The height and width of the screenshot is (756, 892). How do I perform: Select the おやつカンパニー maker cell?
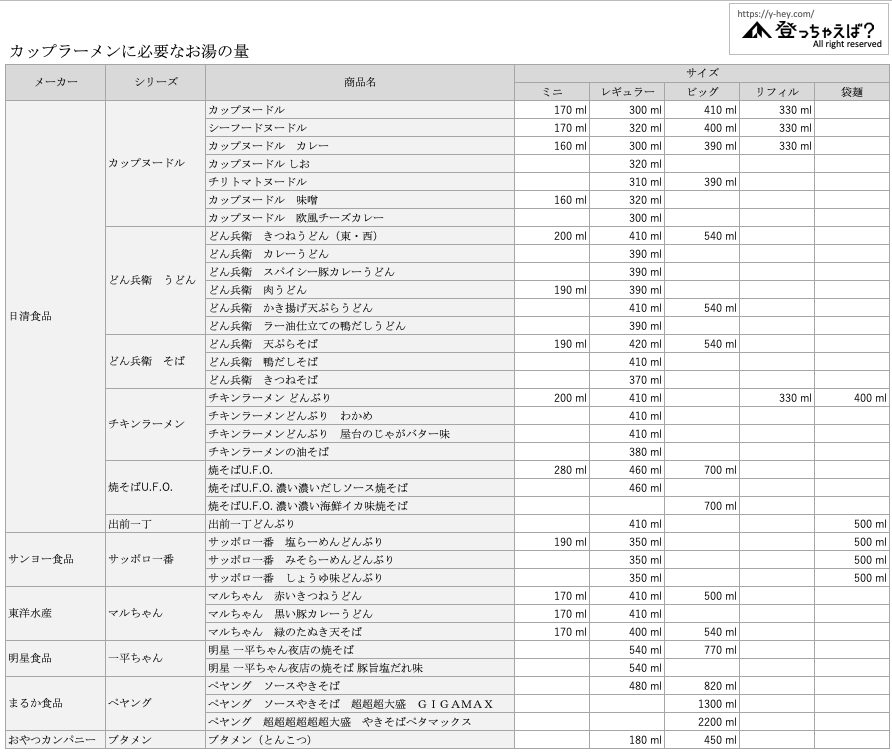[56, 740]
